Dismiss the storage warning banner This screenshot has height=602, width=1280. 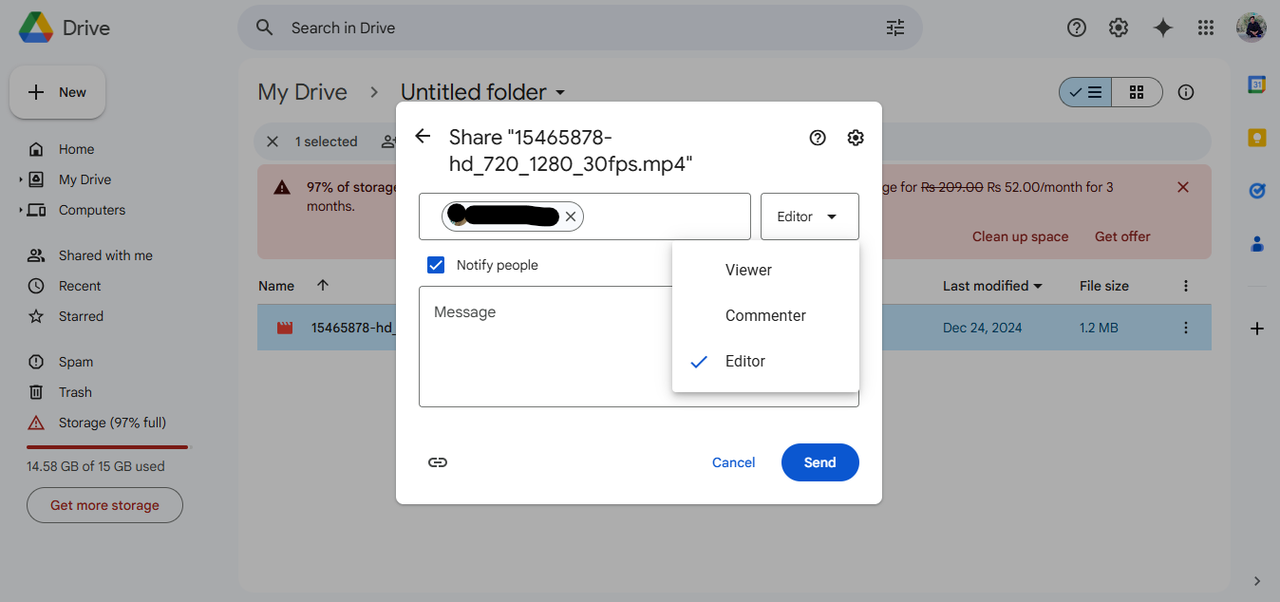pyautogui.click(x=1183, y=187)
